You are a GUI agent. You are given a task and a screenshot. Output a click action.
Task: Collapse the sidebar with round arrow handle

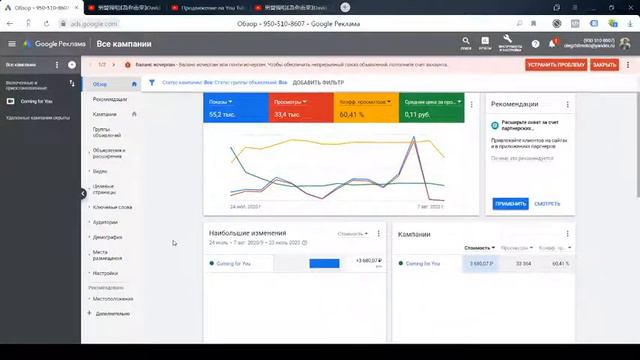pos(83,193)
